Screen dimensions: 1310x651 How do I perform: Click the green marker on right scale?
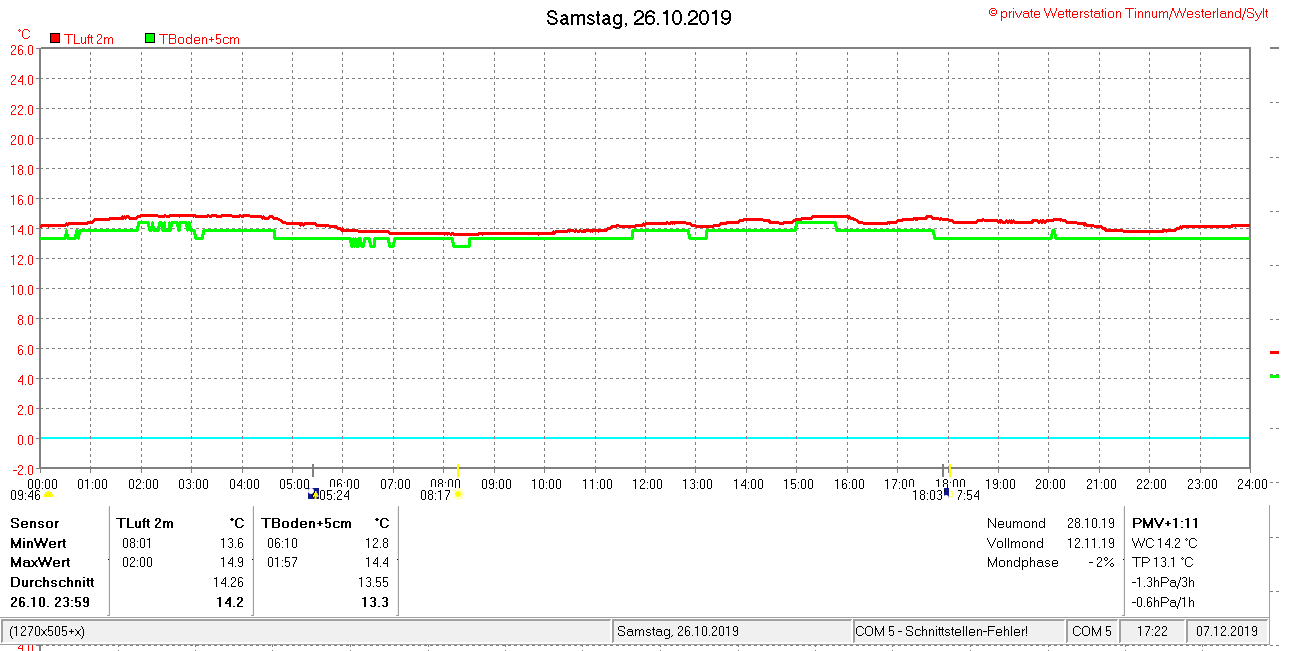(1274, 376)
